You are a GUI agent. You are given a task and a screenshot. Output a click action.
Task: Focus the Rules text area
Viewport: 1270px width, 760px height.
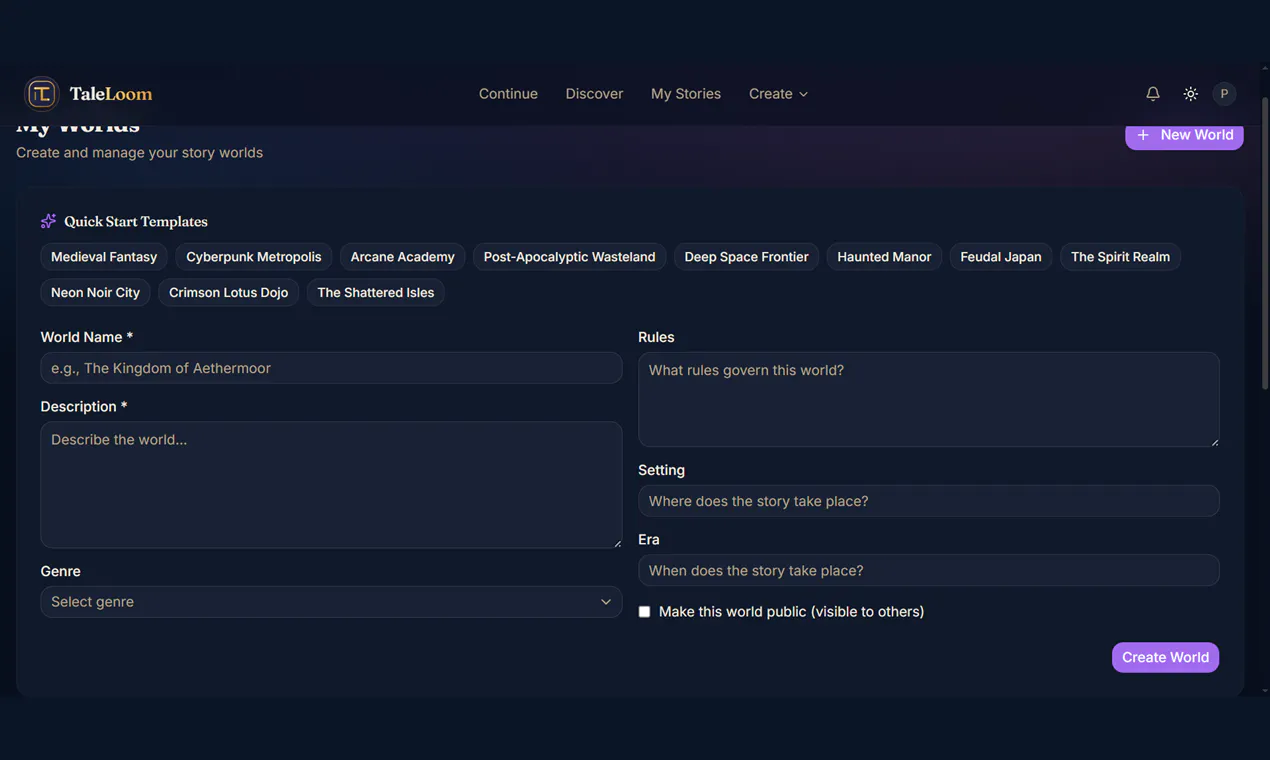tap(929, 399)
